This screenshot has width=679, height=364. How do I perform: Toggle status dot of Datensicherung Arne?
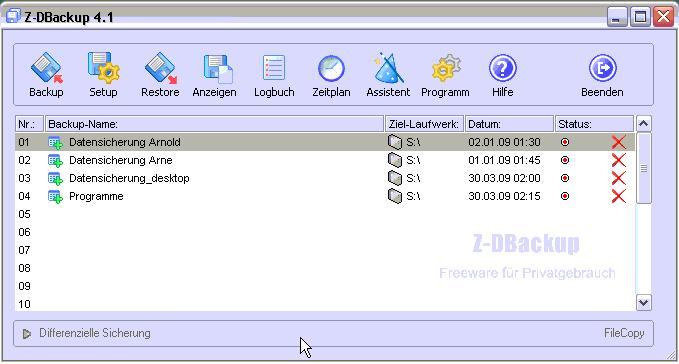565,160
